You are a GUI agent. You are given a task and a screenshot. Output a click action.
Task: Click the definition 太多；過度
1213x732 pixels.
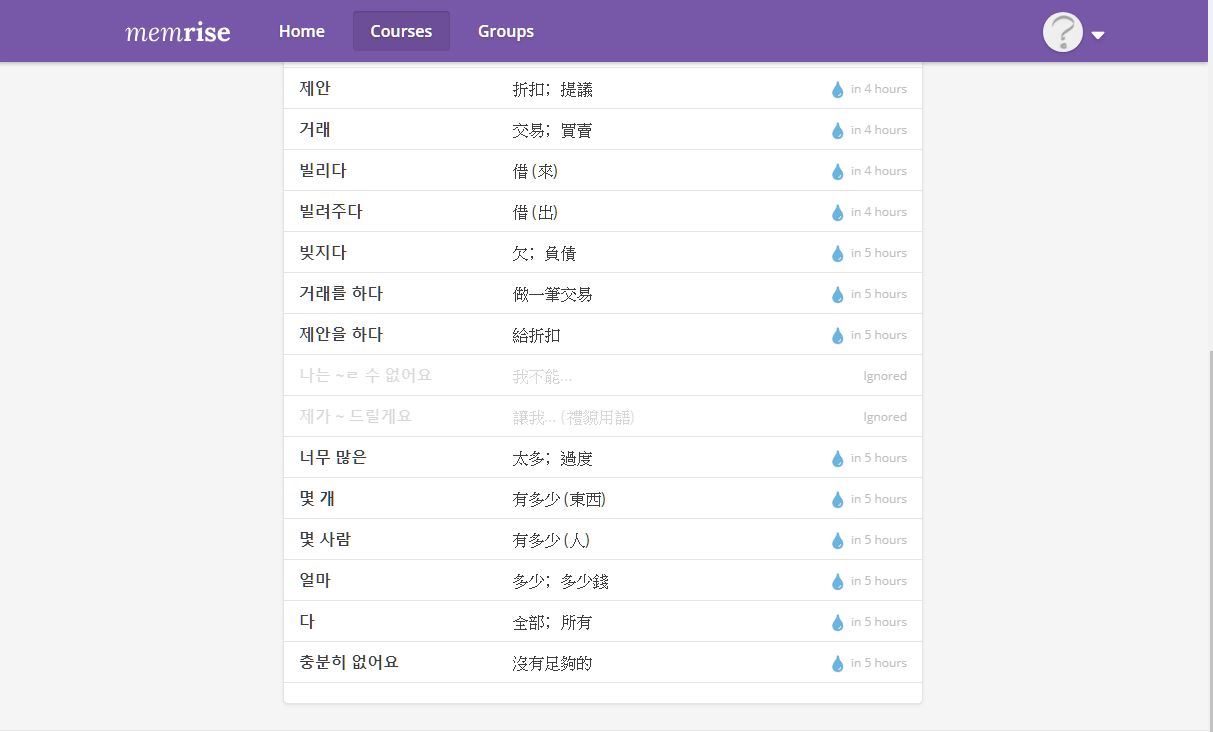(553, 458)
